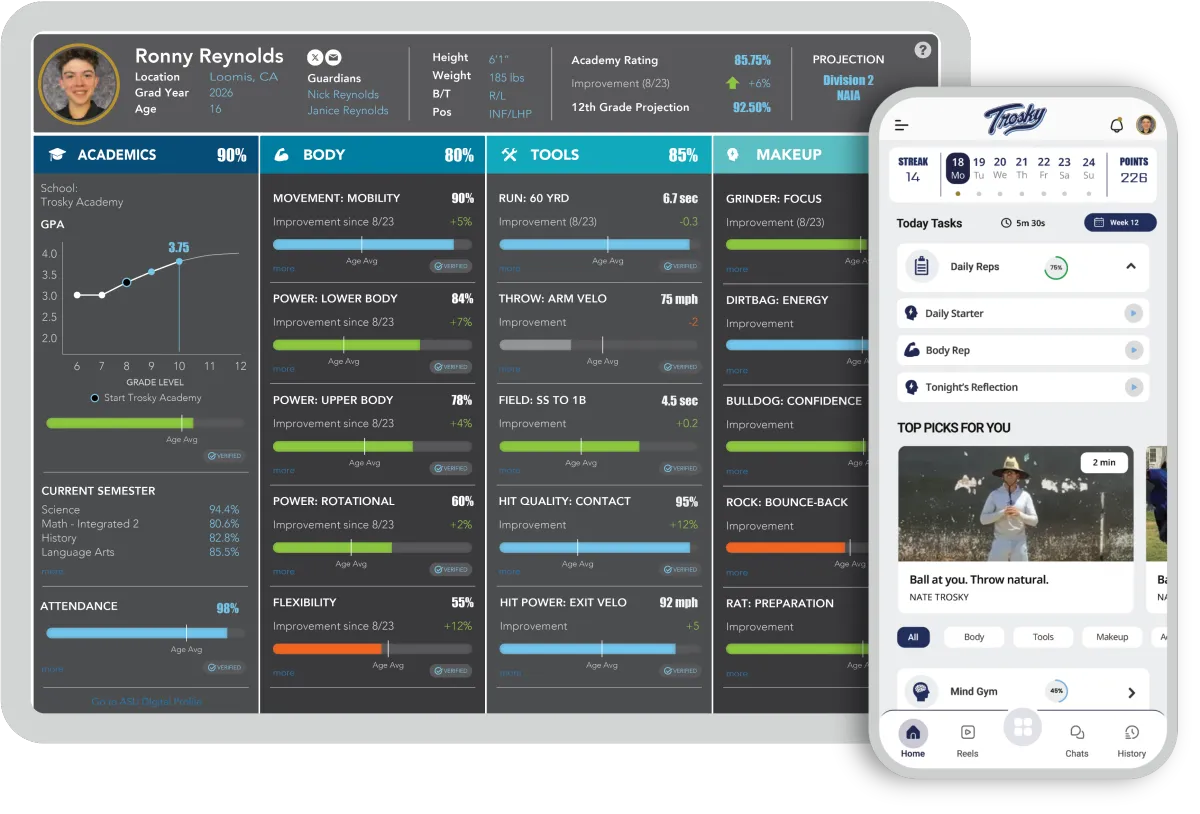Open the notifications bell in the phone app
Image resolution: width=1200 pixels, height=814 pixels.
pos(1117,125)
